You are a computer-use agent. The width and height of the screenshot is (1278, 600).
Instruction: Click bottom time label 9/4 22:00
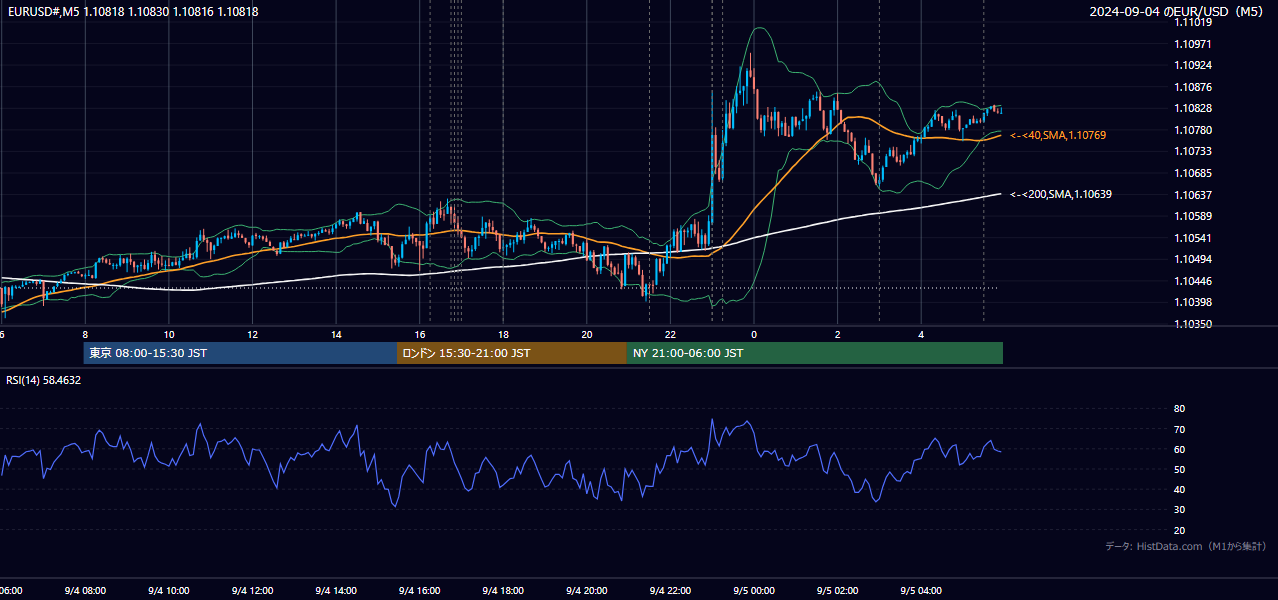(670, 591)
